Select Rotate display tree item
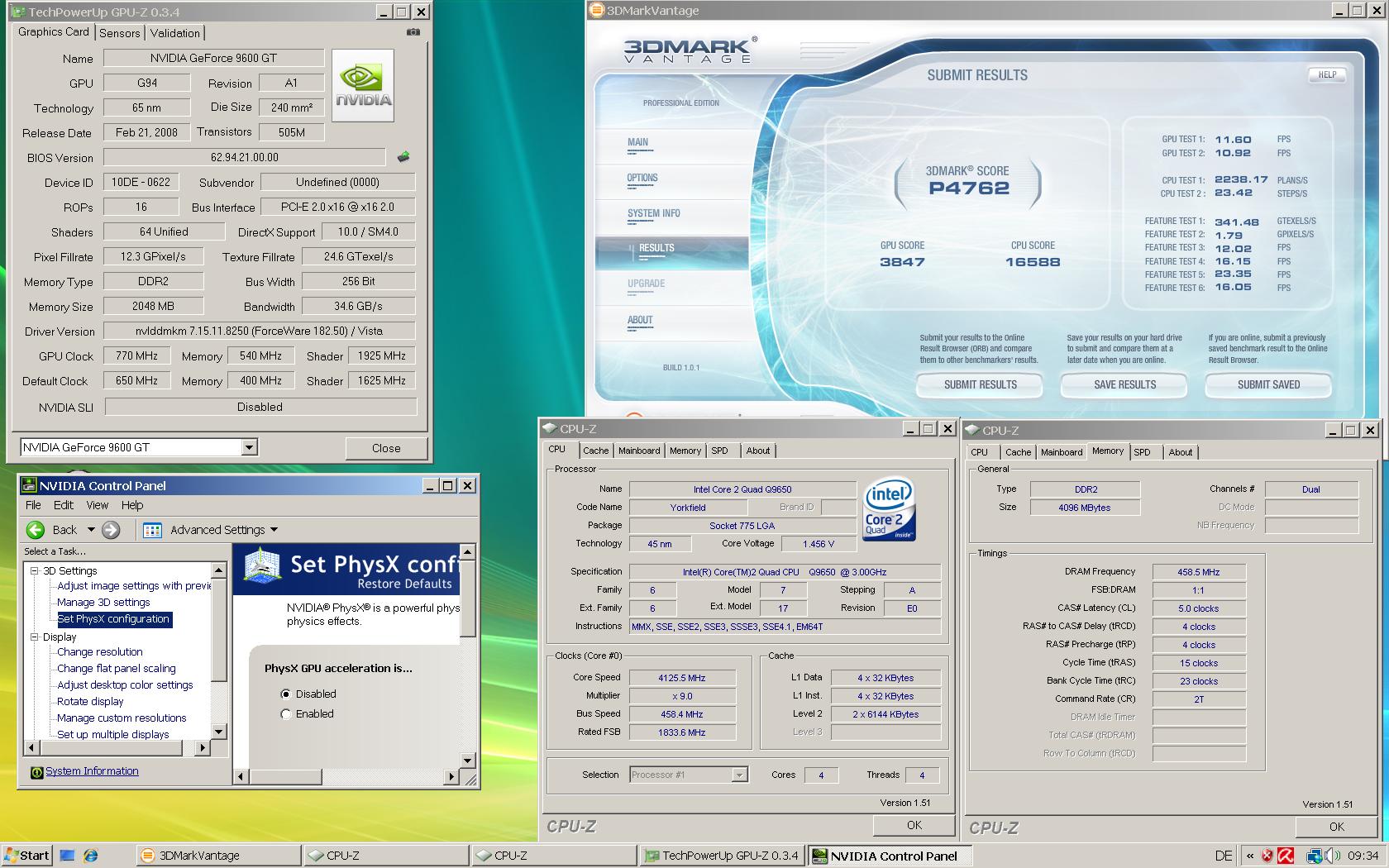 [90, 702]
